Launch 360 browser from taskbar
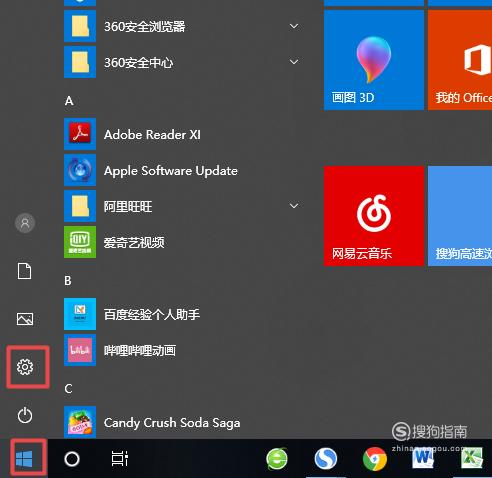The image size is (492, 478). [277, 459]
